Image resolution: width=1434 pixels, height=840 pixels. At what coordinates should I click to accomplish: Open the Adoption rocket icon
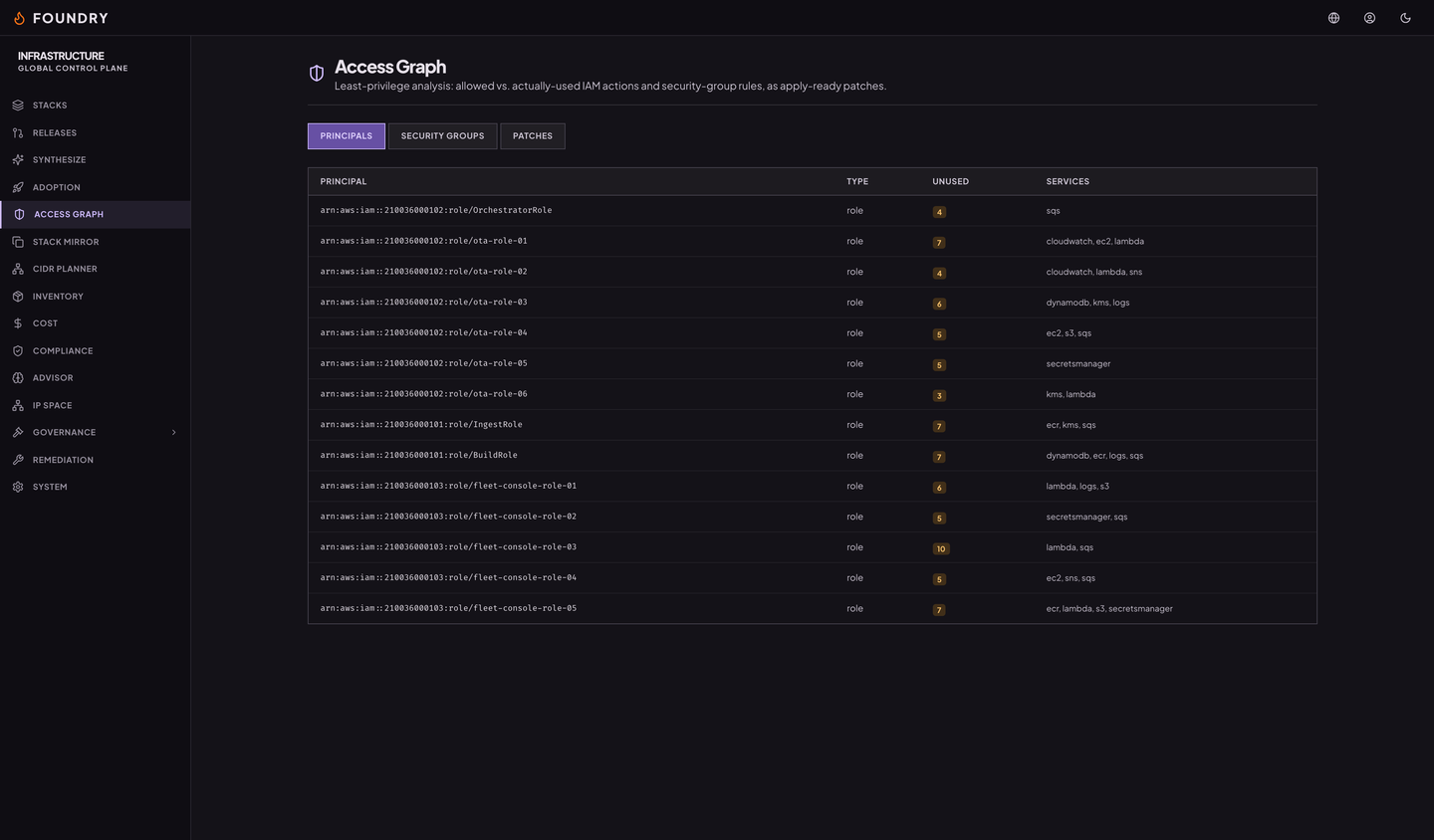(x=18, y=187)
